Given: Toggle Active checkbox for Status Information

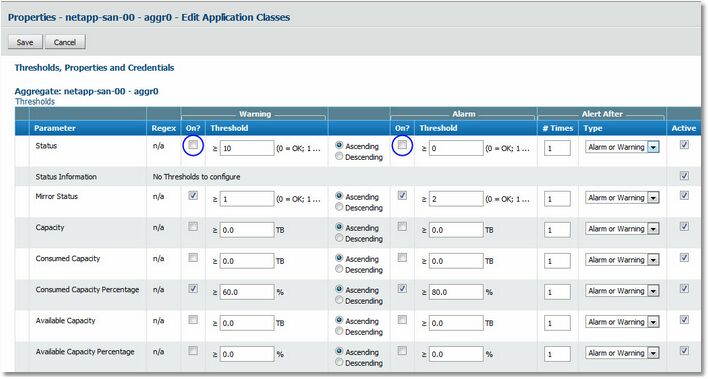Looking at the screenshot, I should [685, 176].
